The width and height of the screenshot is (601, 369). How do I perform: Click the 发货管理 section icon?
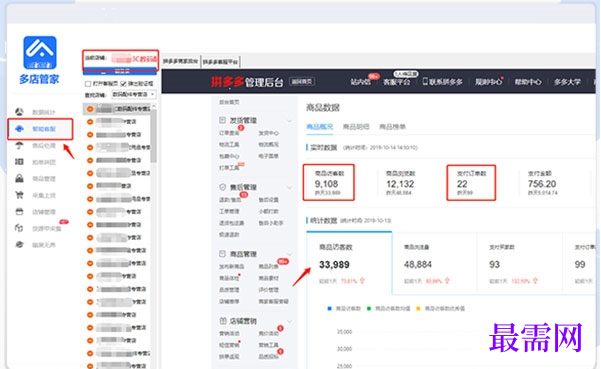[222, 120]
